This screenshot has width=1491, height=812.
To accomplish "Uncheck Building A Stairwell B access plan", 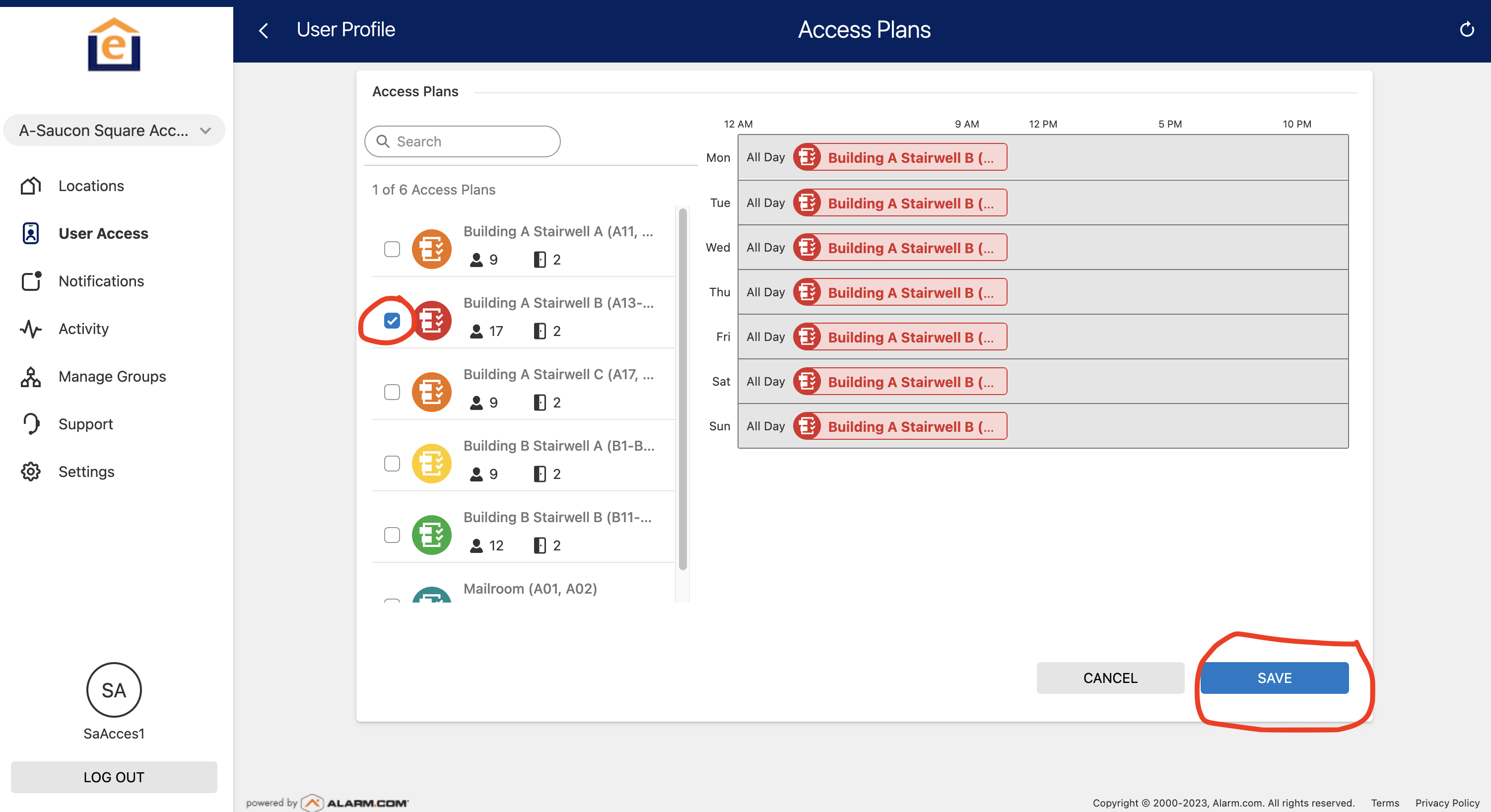I will pos(392,321).
